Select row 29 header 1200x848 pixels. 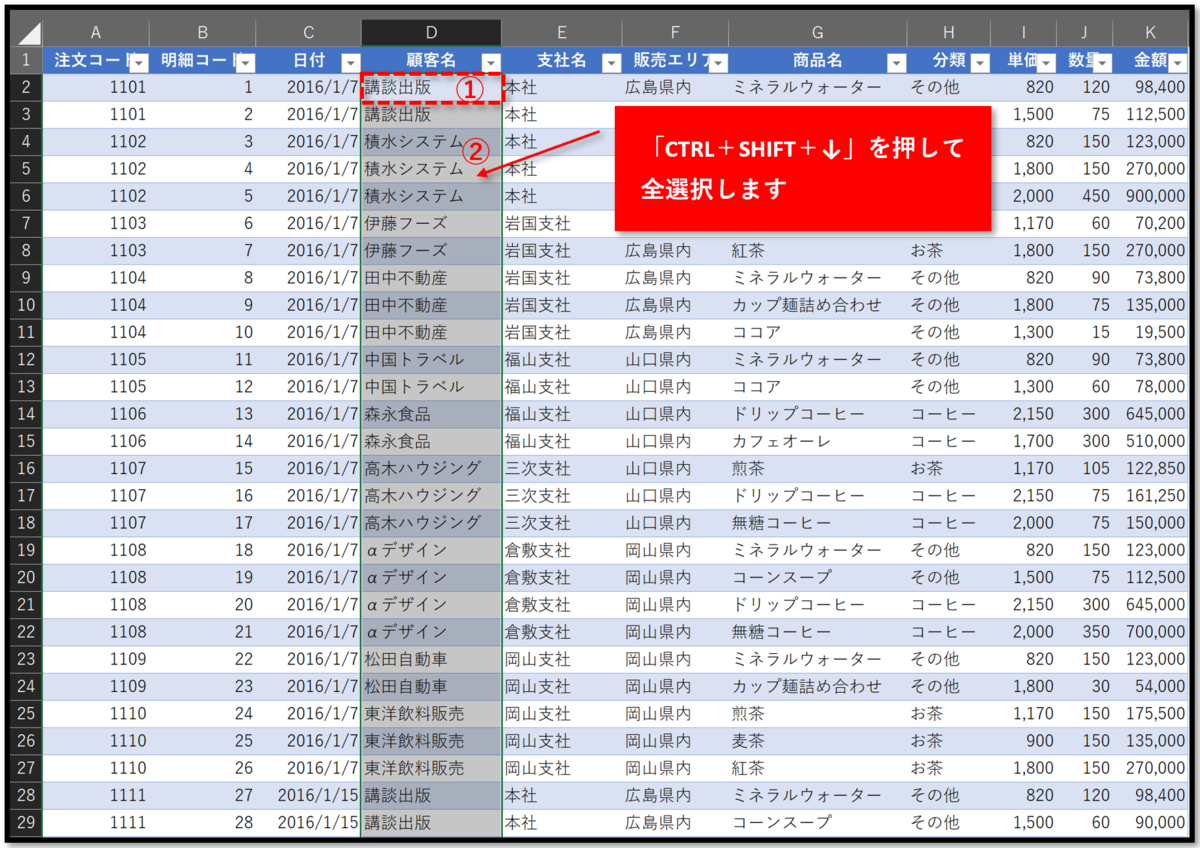point(25,822)
